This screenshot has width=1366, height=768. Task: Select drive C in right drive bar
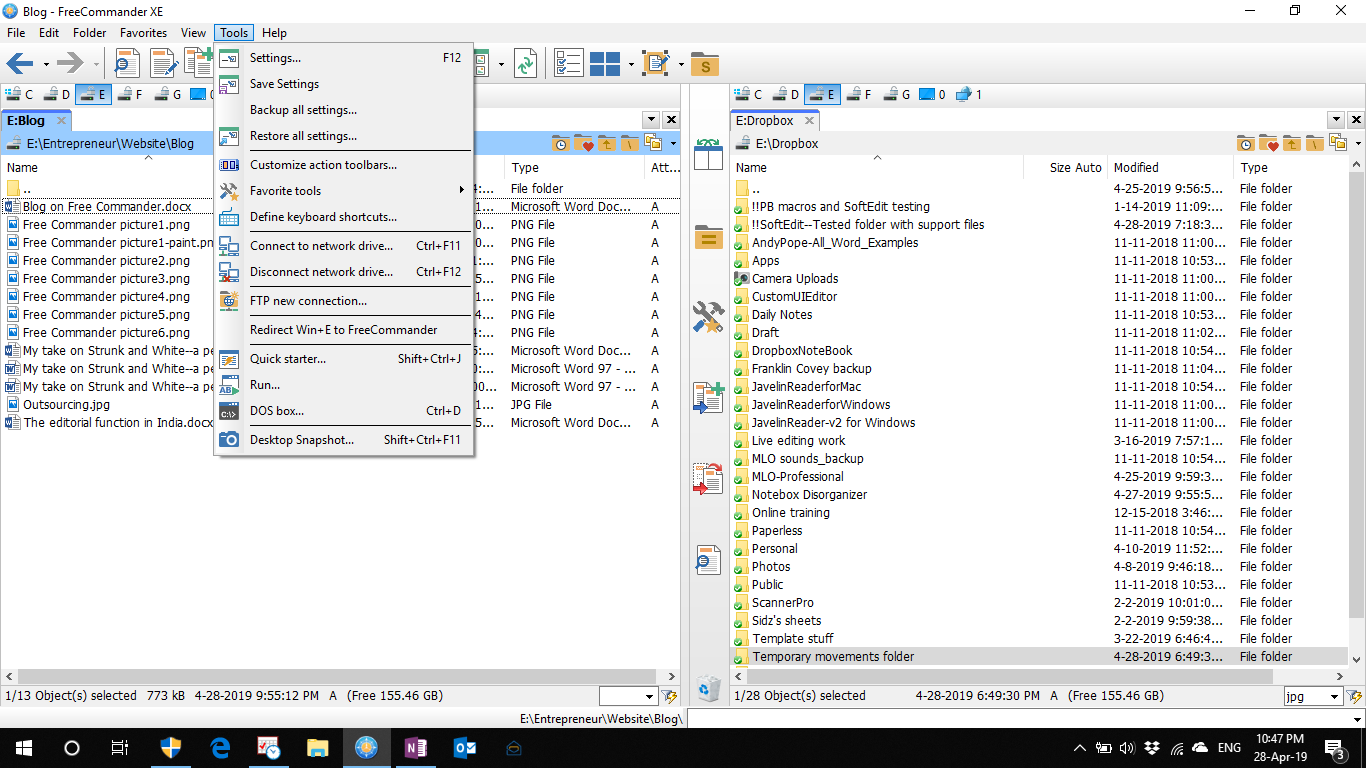click(x=750, y=94)
